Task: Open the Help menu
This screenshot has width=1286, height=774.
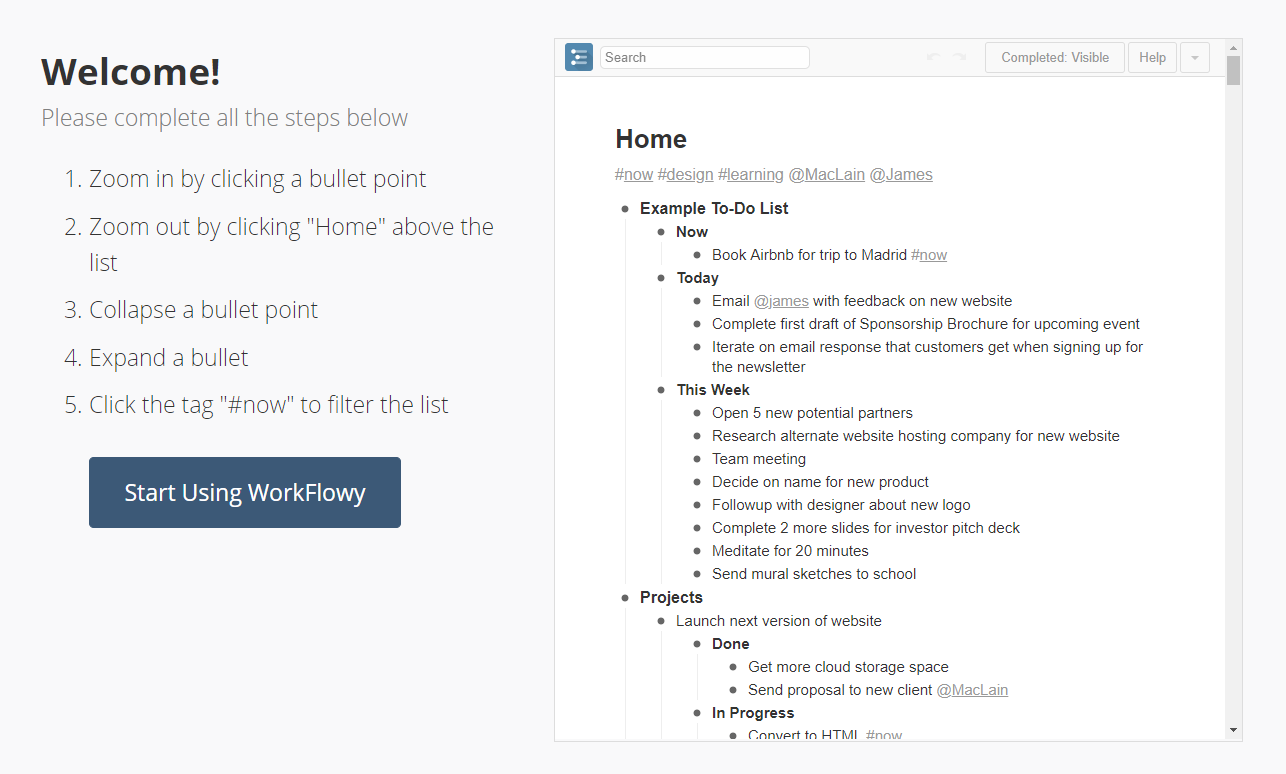Action: (x=1152, y=57)
